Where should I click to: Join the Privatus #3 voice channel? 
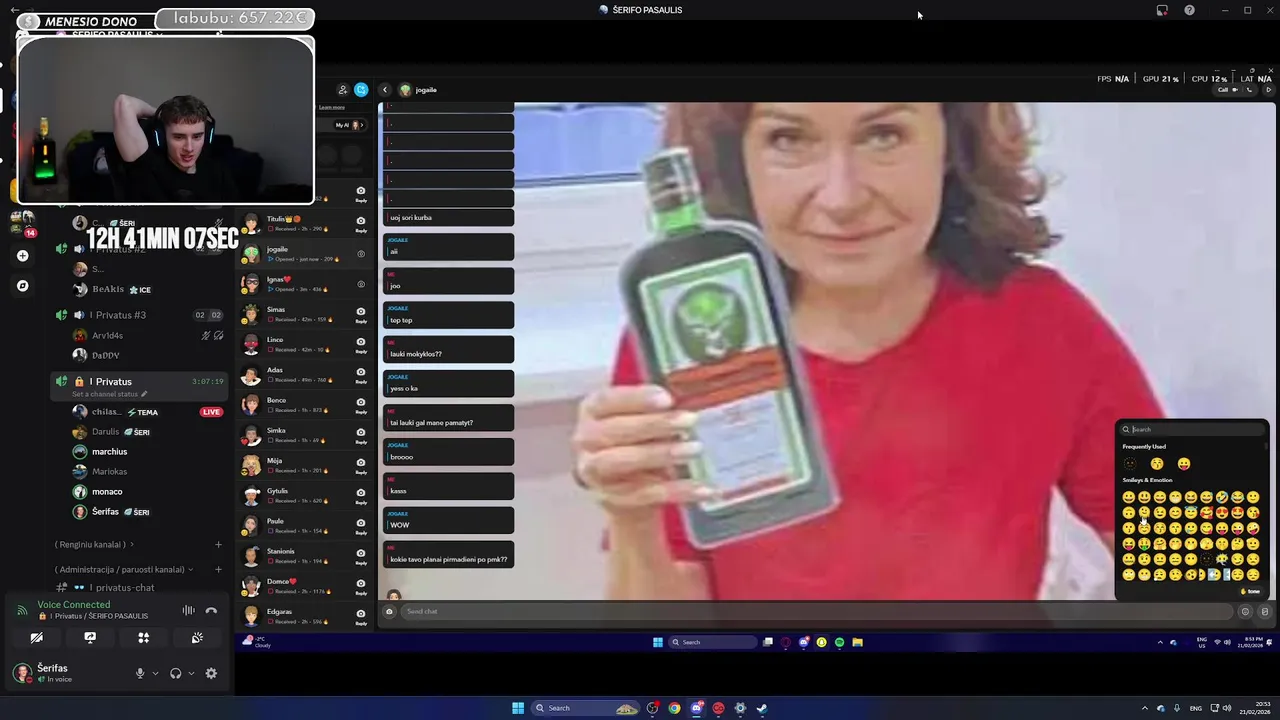(x=139, y=315)
